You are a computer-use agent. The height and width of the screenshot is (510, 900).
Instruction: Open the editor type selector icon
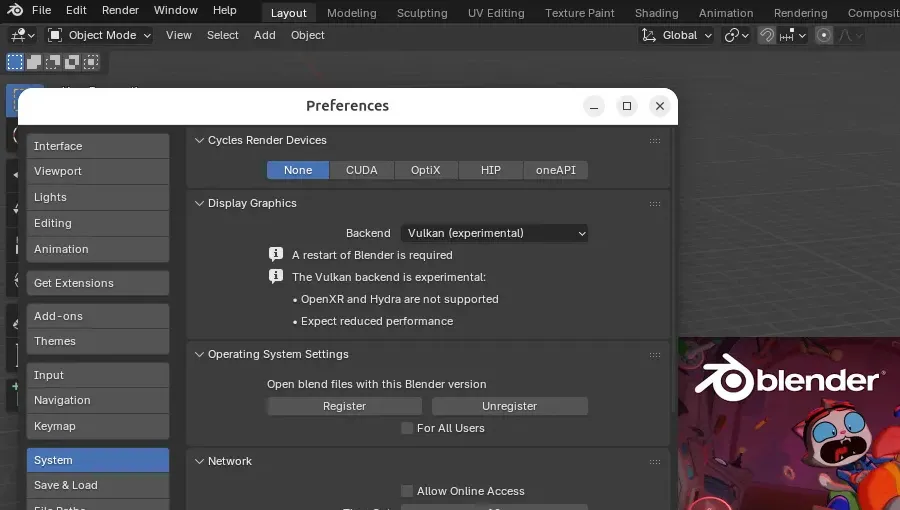point(21,35)
